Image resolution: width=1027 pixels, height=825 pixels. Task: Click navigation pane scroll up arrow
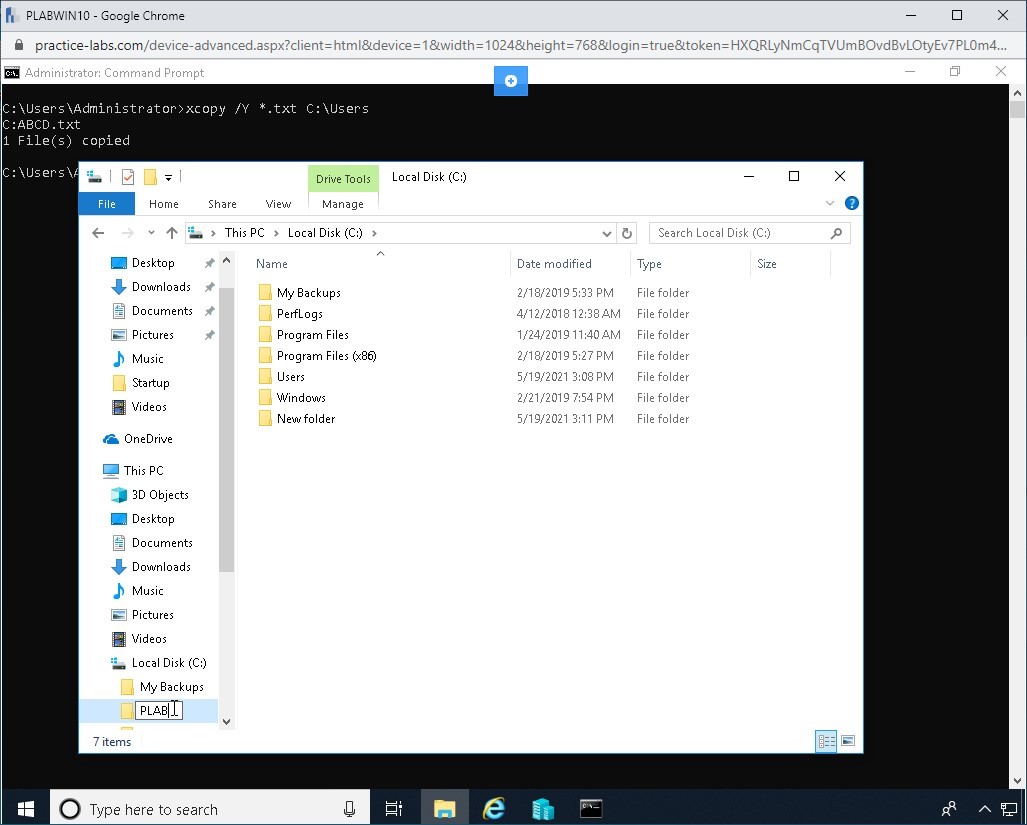(227, 261)
